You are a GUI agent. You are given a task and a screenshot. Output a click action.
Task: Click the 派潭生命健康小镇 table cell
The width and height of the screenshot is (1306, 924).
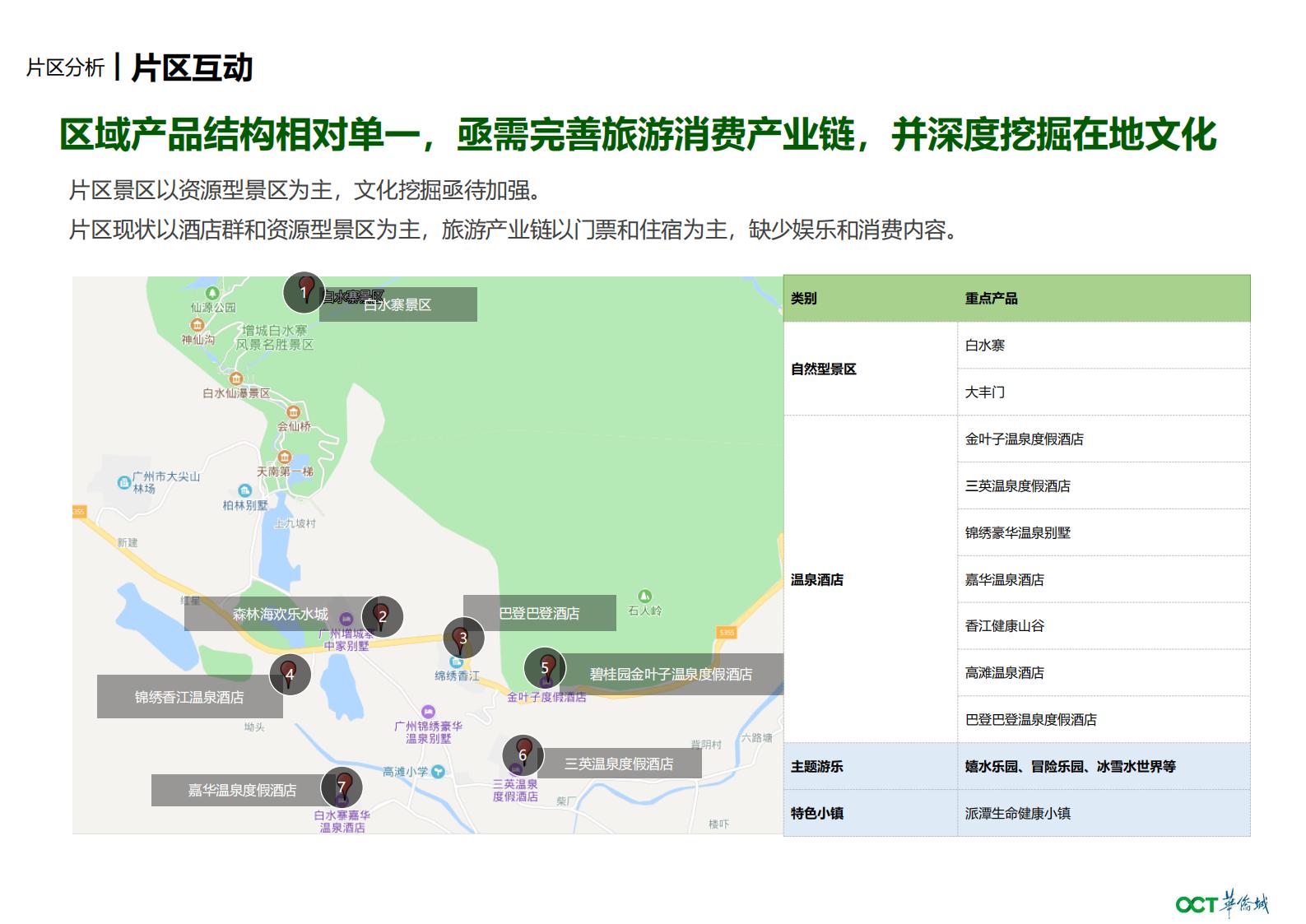pyautogui.click(x=1104, y=813)
